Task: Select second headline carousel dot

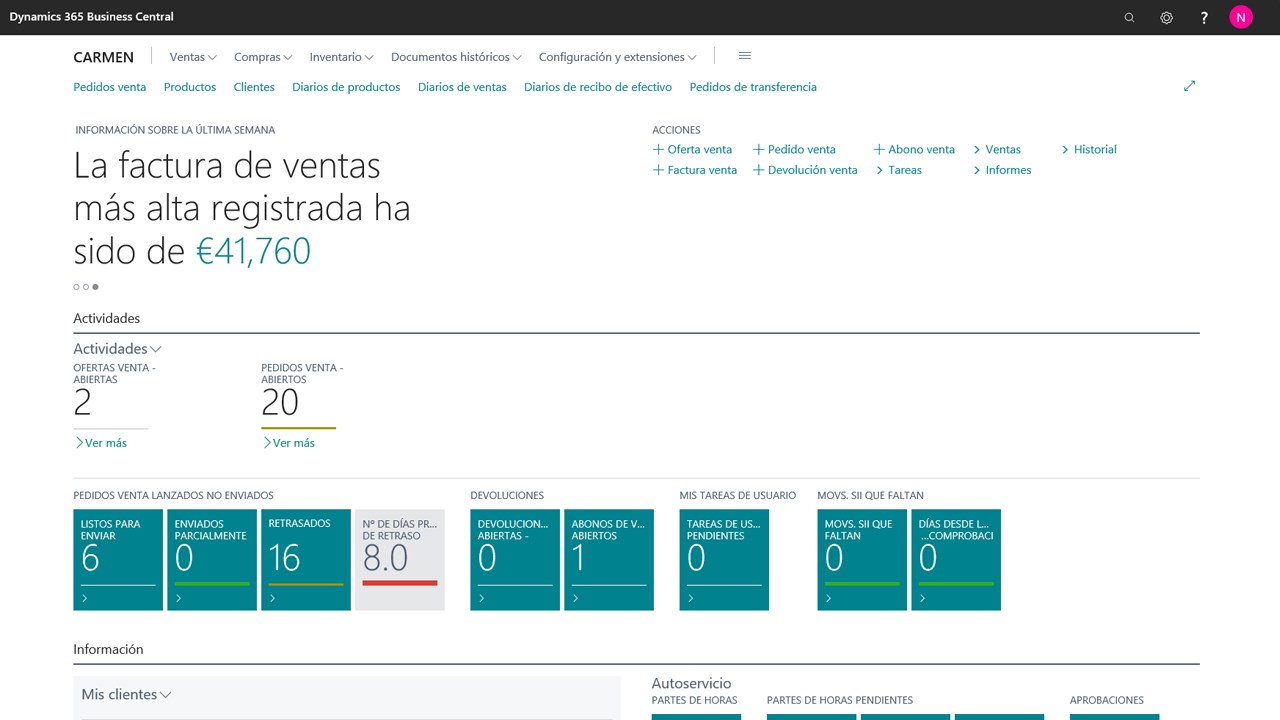Action: coord(86,287)
